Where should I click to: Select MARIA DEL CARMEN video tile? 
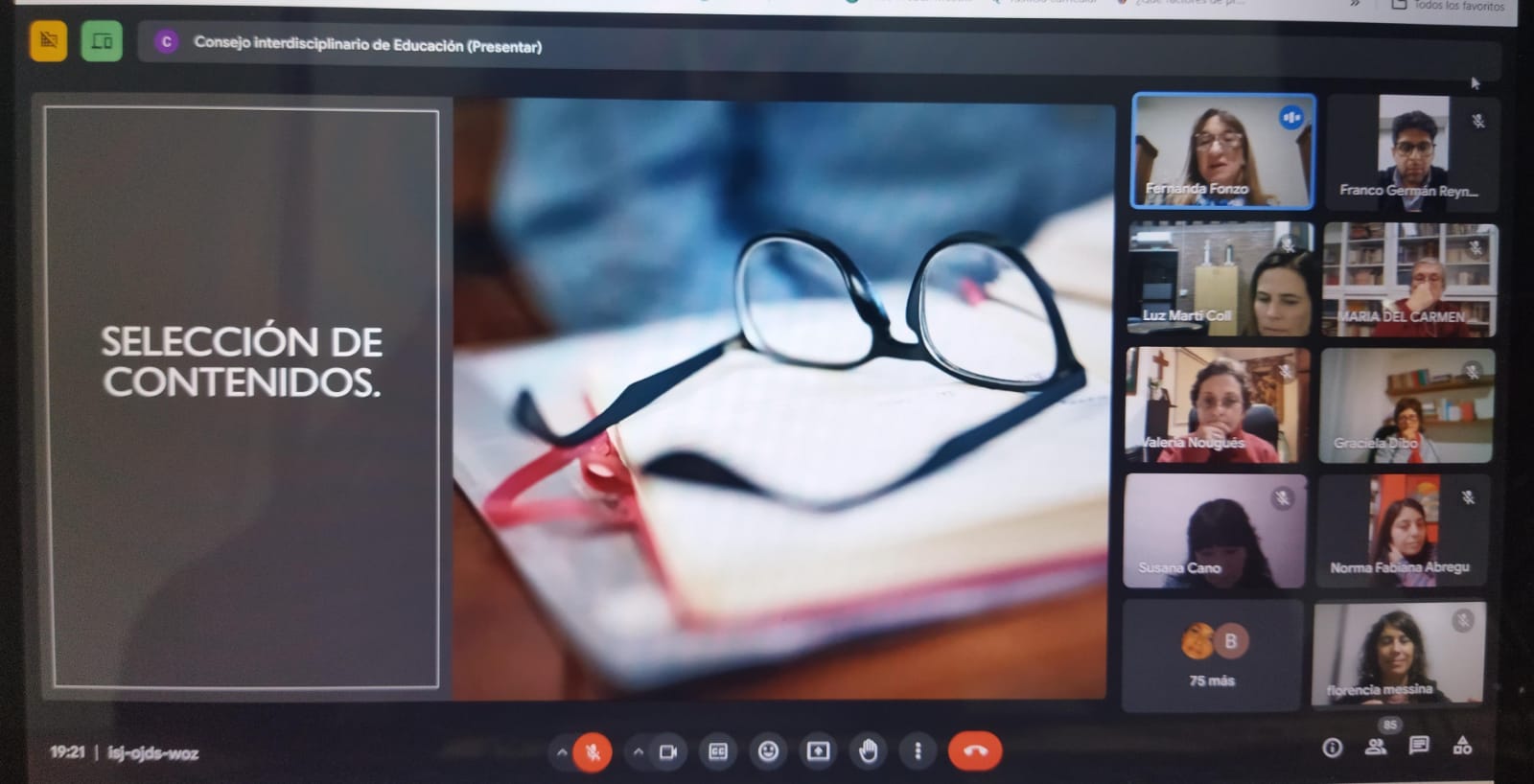(x=1409, y=280)
